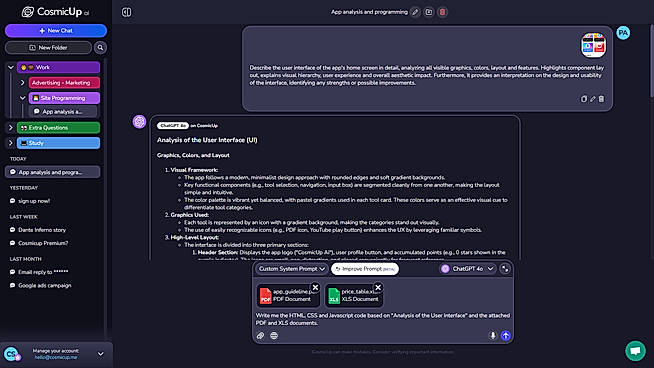The height and width of the screenshot is (368, 654).
Task: Open the ChatGPT 4o model dropdown
Action: point(468,269)
